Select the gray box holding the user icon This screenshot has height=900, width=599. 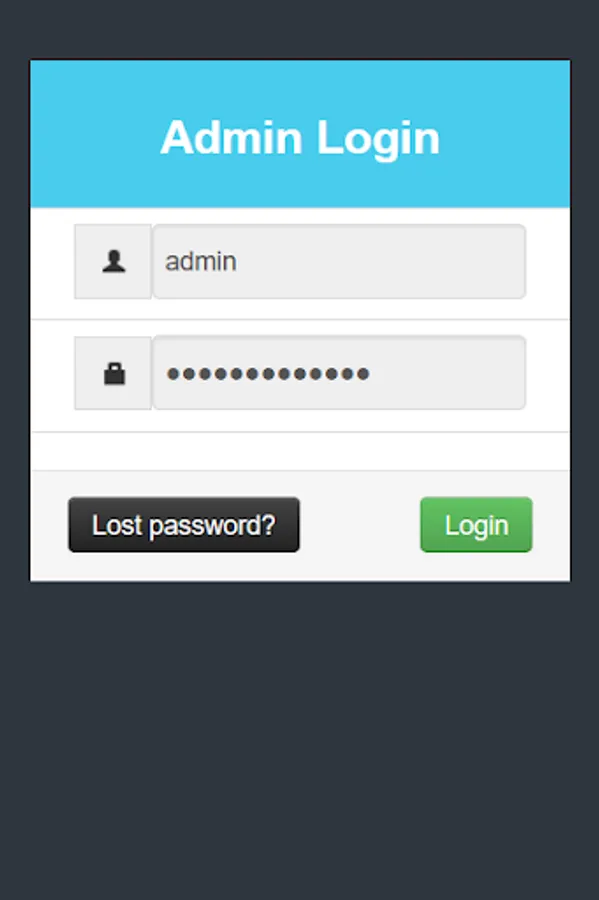[113, 262]
